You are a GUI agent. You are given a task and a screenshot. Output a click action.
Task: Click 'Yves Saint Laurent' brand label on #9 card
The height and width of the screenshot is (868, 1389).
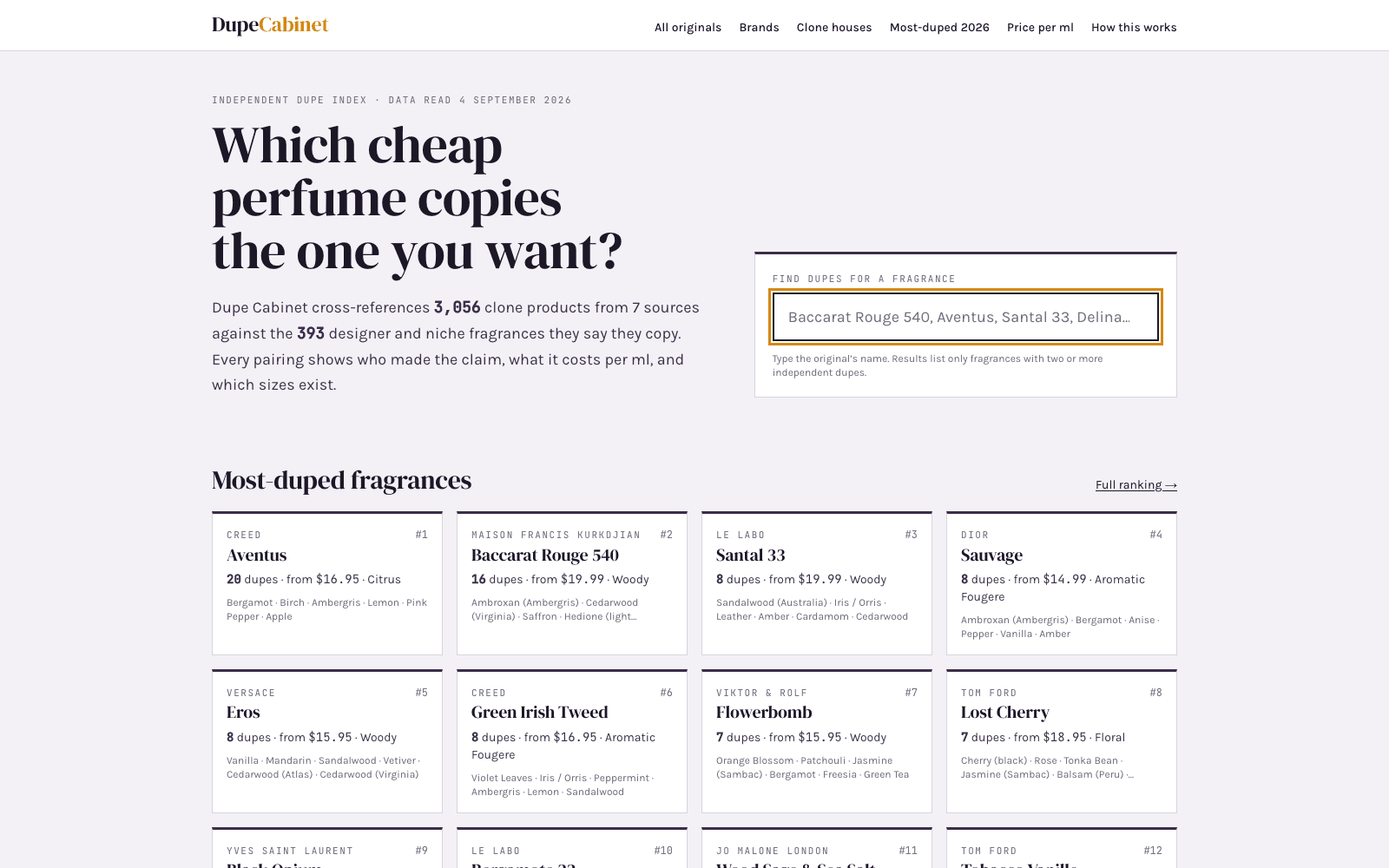click(290, 851)
